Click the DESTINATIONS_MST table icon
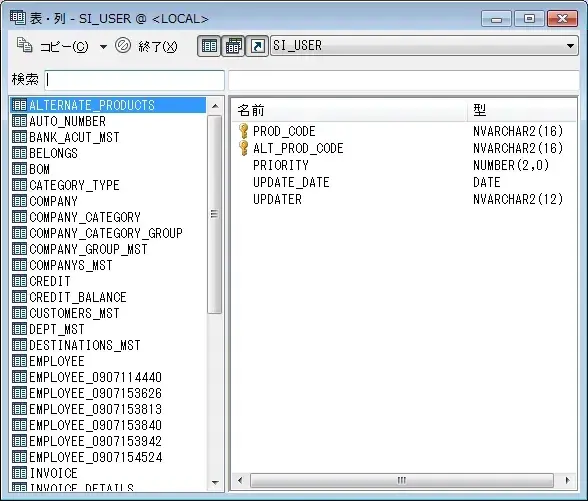 coord(19,345)
